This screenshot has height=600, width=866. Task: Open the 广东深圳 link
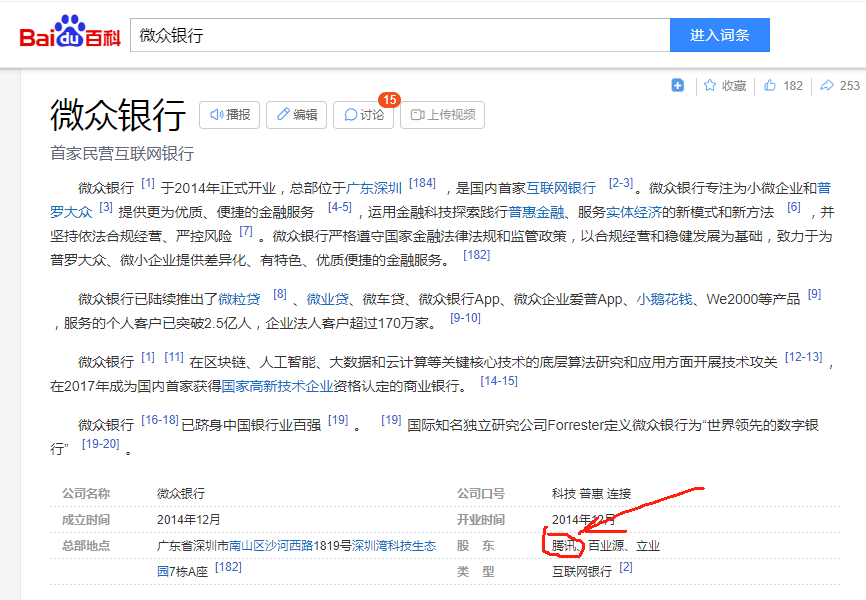pos(374,188)
